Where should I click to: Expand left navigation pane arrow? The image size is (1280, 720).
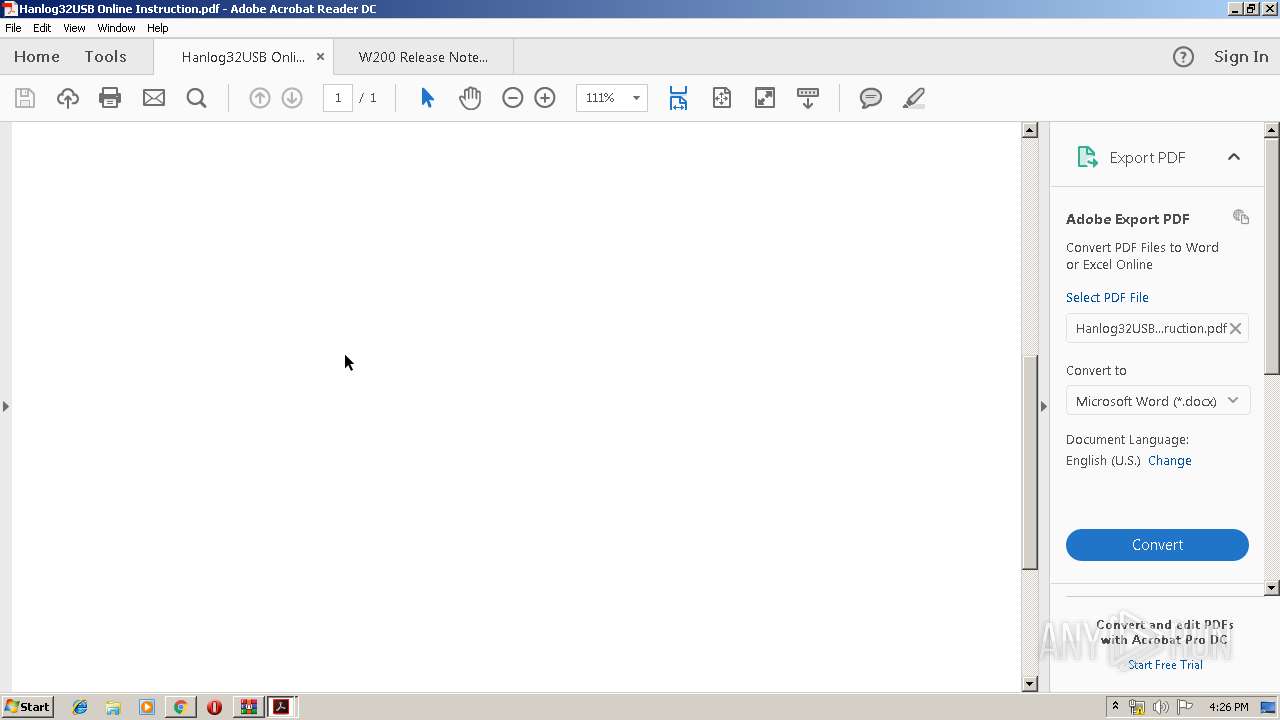[6, 406]
